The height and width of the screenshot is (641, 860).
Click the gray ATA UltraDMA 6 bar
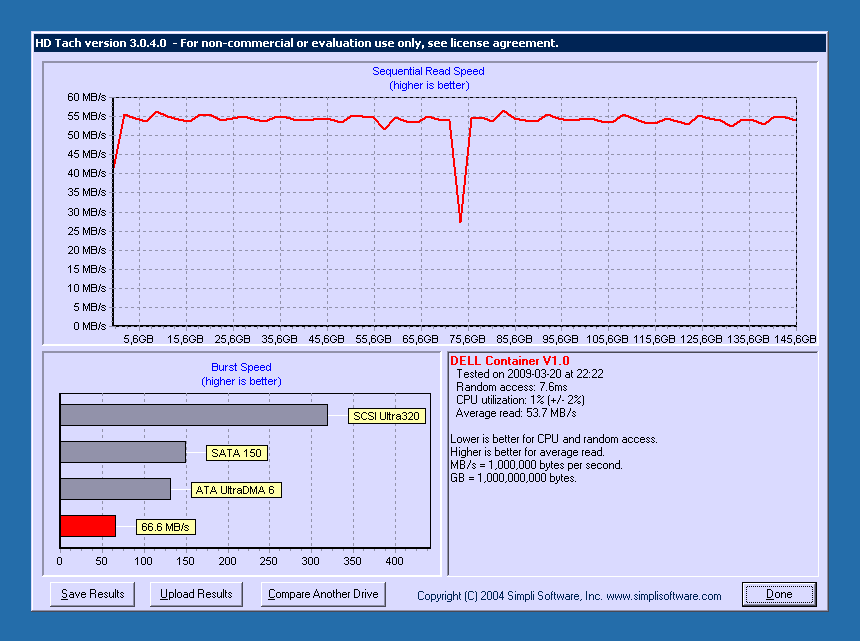pos(115,489)
